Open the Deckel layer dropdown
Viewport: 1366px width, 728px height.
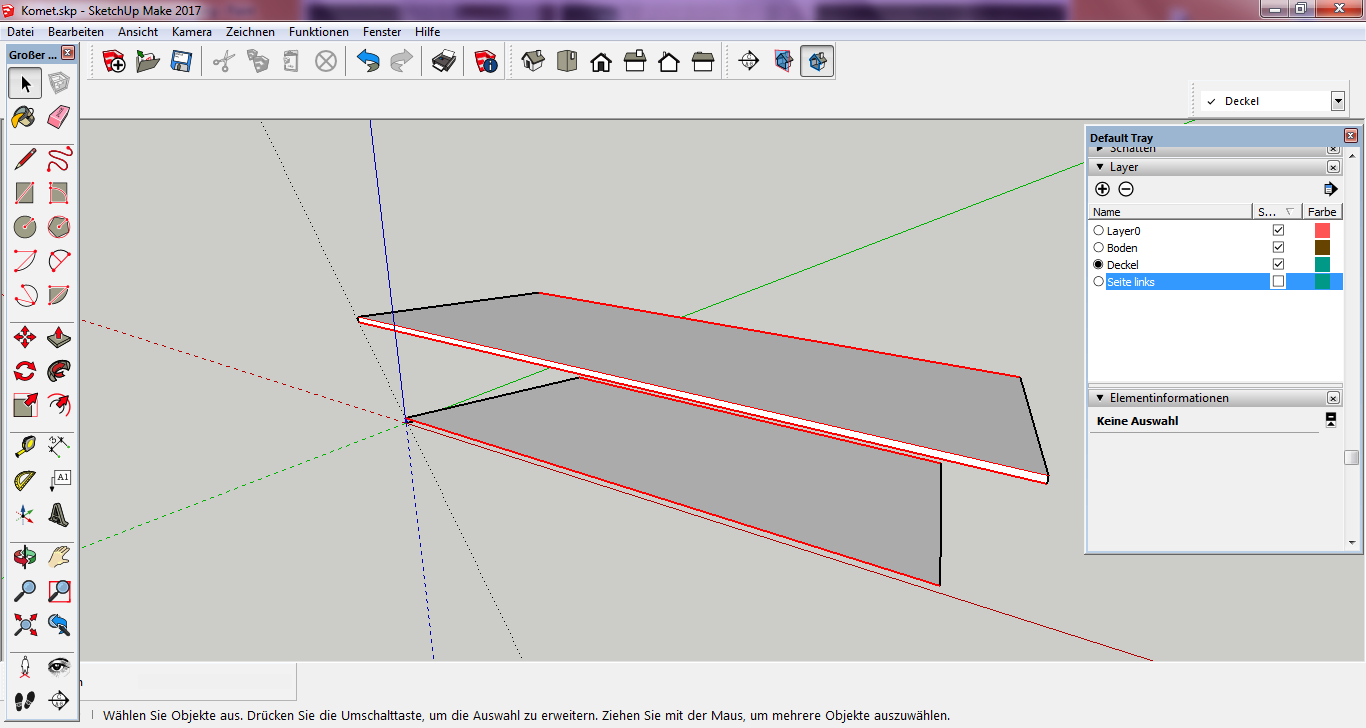click(1337, 101)
